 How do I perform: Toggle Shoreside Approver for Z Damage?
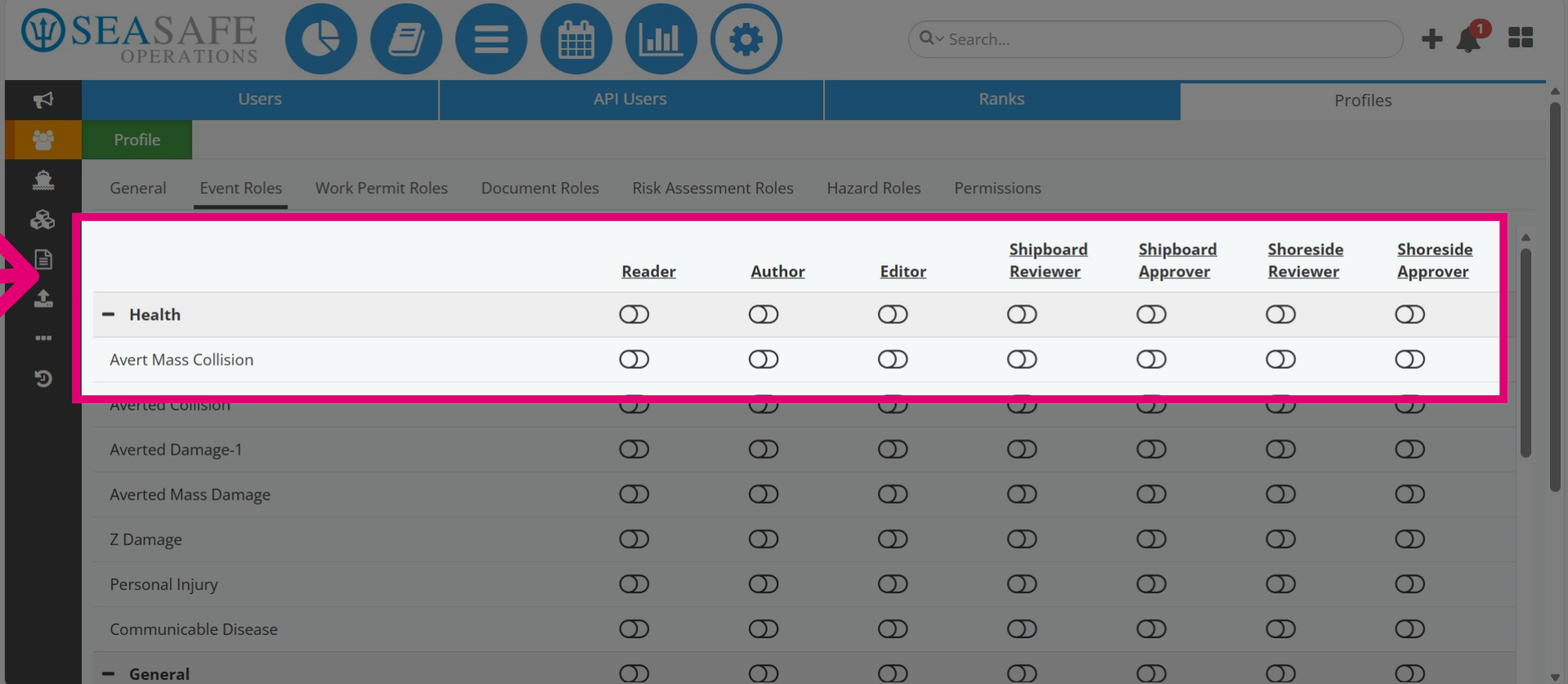(x=1410, y=539)
